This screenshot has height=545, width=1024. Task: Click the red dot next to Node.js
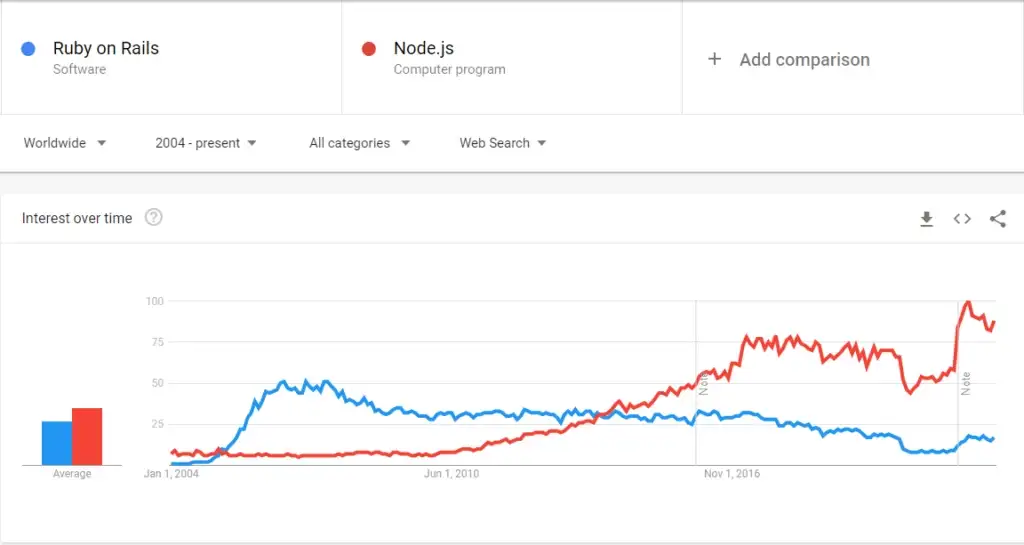369,49
